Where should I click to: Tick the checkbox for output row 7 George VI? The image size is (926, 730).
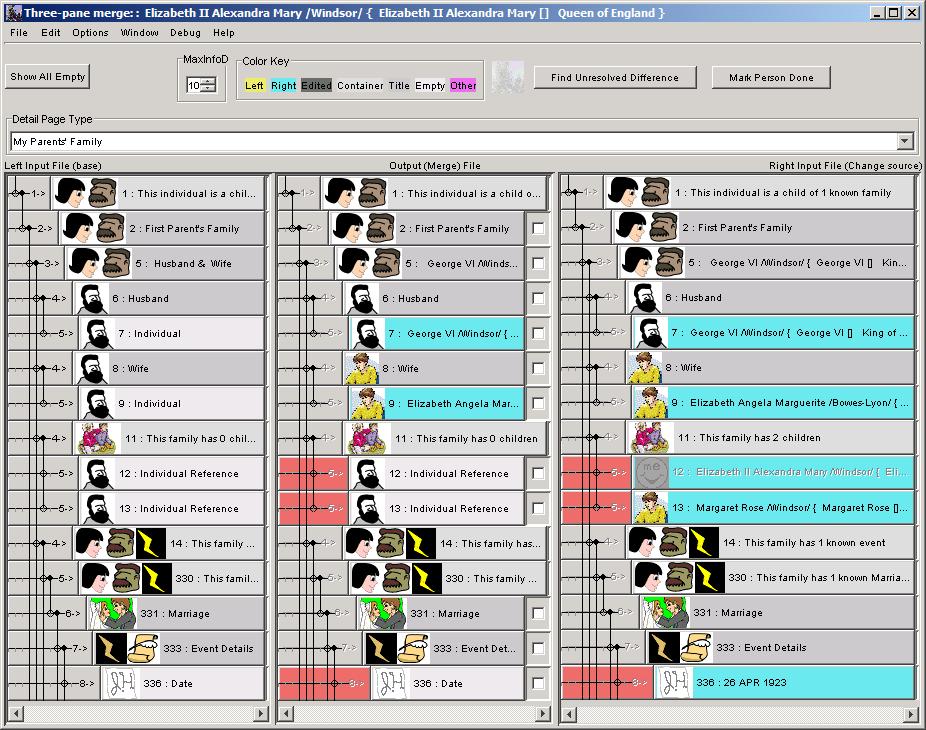pos(538,334)
